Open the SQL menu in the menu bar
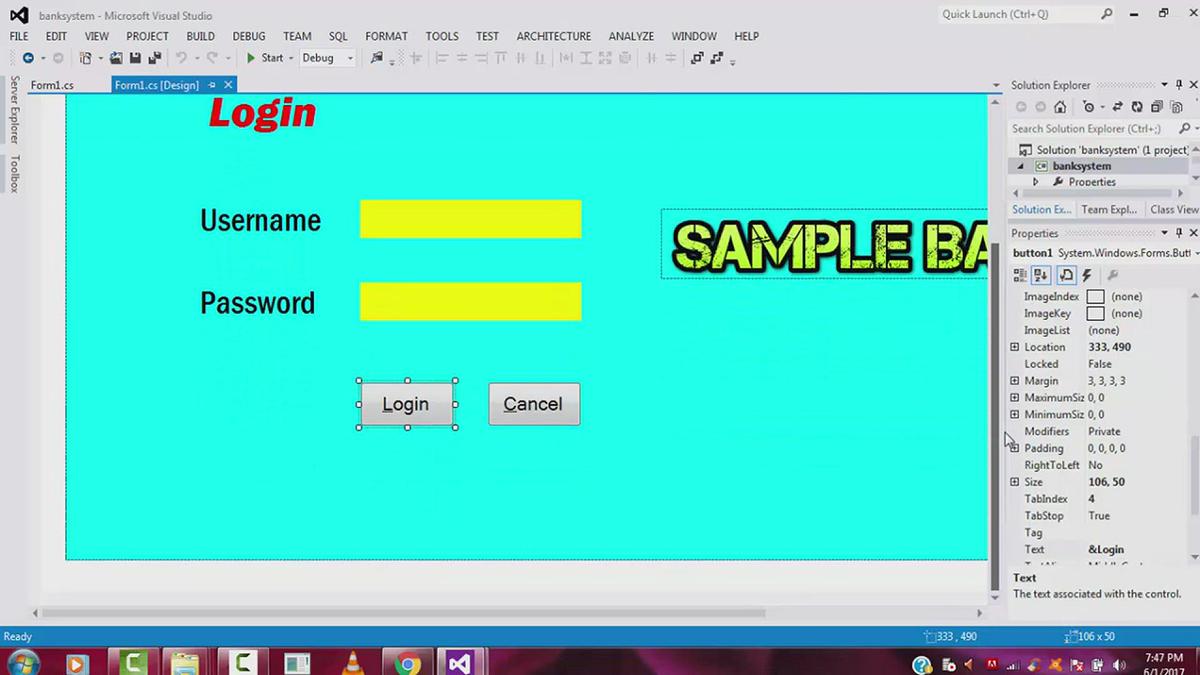The height and width of the screenshot is (675, 1200). click(x=338, y=36)
